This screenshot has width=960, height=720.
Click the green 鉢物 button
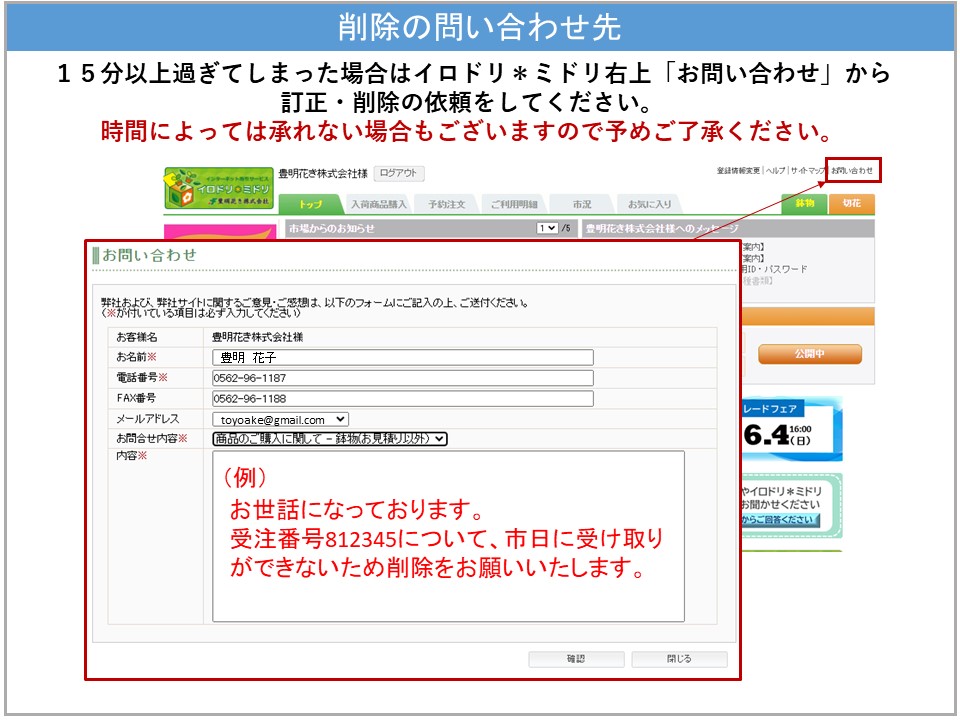point(805,203)
